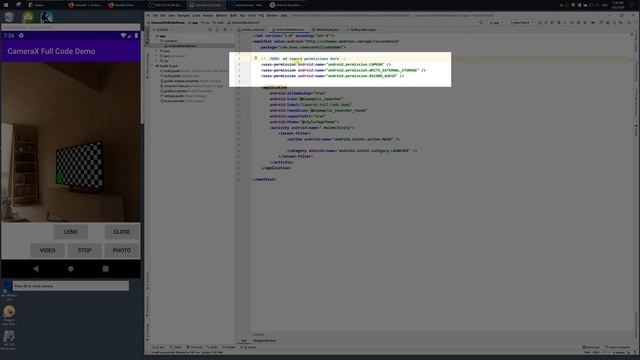Open the third desktop shortcut icon in top row

tap(47, 17)
